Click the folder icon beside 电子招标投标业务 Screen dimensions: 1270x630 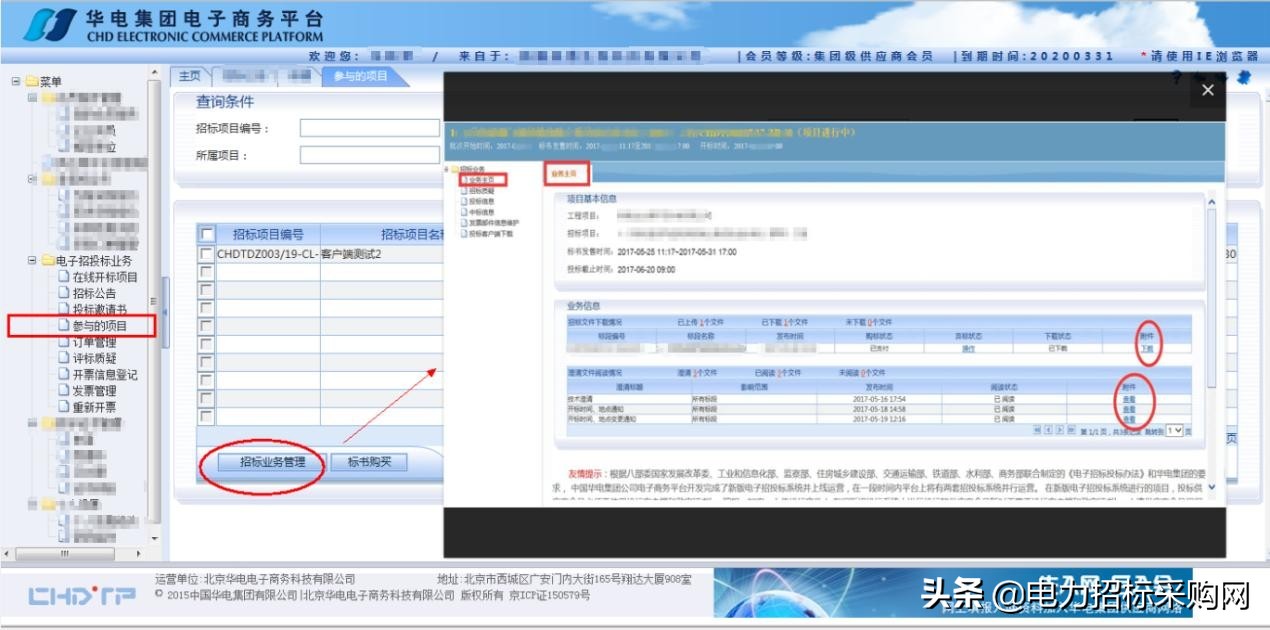coord(47,260)
